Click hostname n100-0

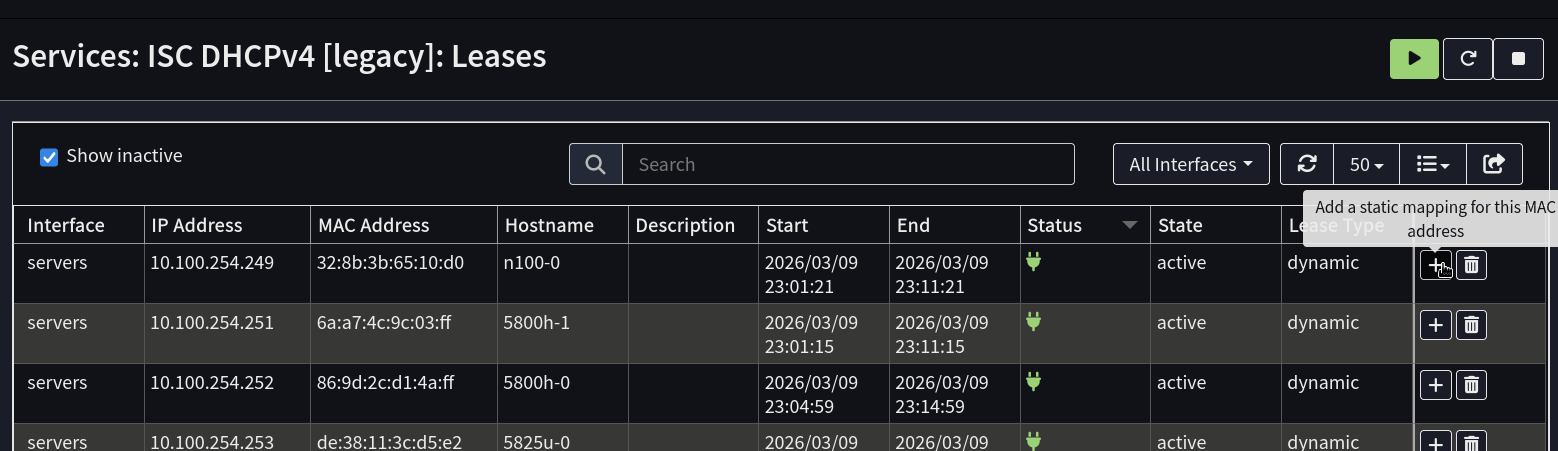pyautogui.click(x=533, y=263)
